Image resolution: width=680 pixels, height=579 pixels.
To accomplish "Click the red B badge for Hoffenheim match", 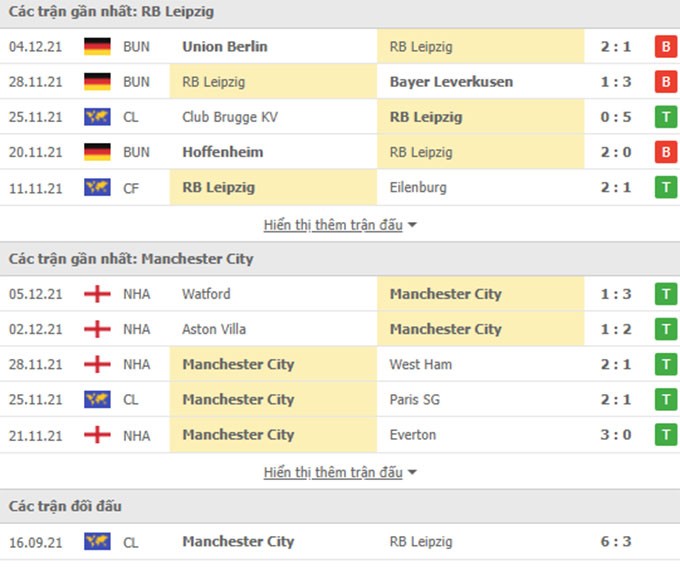I will click(666, 152).
